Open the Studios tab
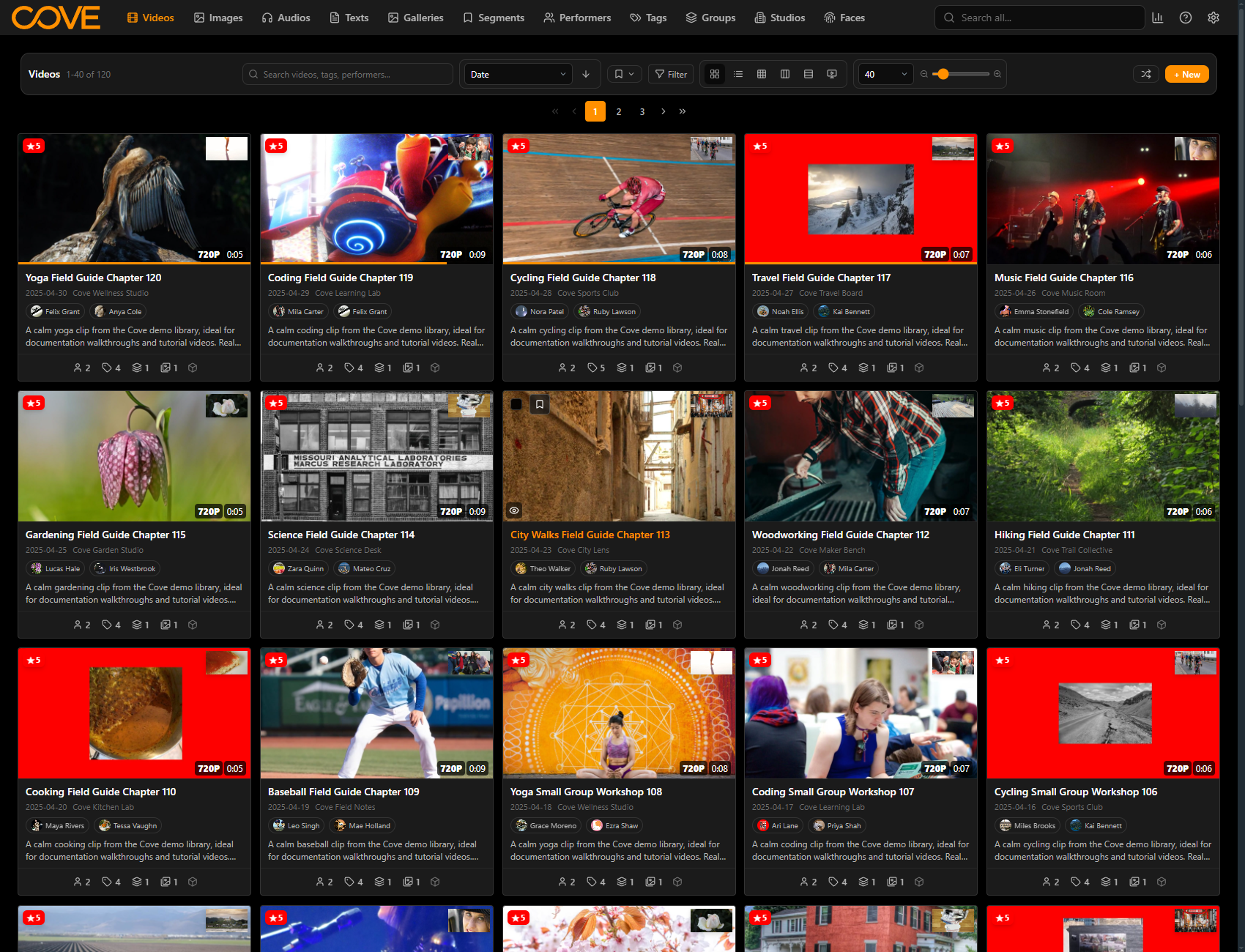Image resolution: width=1245 pixels, height=952 pixels. pyautogui.click(x=780, y=18)
